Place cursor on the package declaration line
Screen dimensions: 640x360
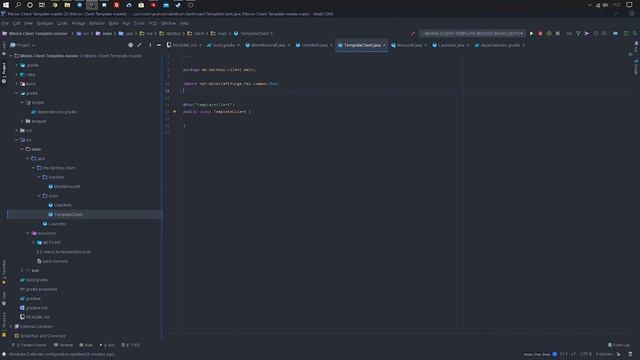click(x=219, y=70)
